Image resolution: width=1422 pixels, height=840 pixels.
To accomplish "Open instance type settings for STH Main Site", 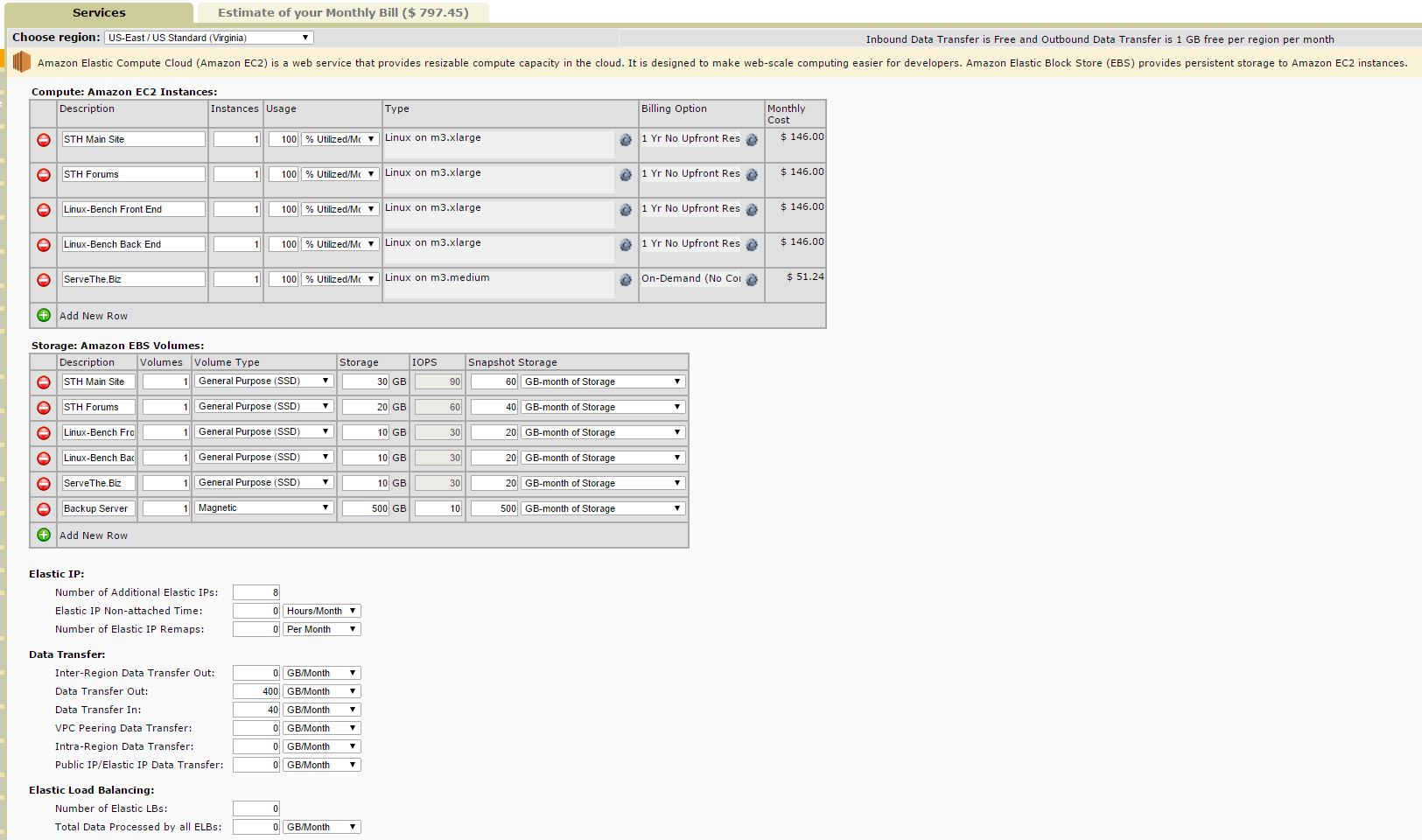I will pos(626,140).
